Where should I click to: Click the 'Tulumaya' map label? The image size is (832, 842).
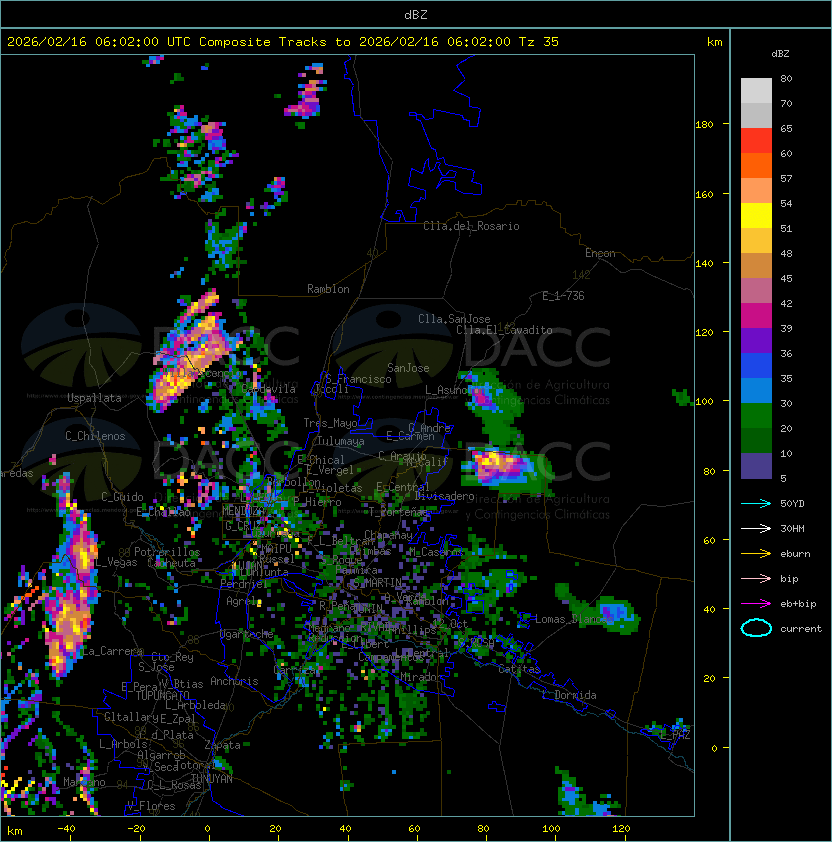point(341,441)
